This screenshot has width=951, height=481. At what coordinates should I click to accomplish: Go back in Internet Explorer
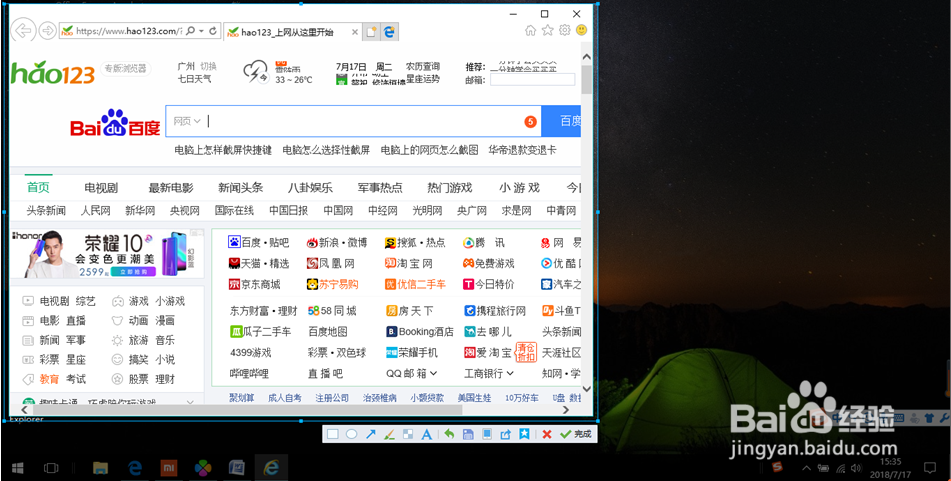click(x=22, y=31)
